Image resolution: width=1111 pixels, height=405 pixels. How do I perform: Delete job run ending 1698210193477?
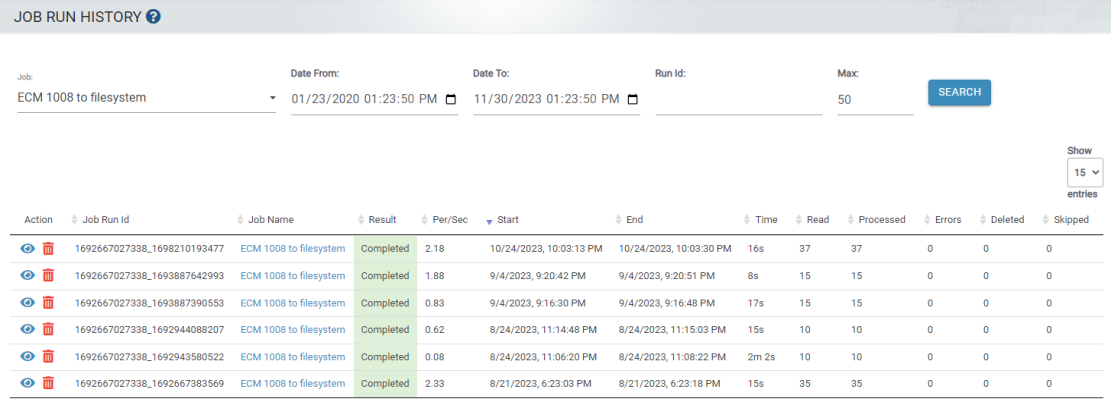click(48, 248)
